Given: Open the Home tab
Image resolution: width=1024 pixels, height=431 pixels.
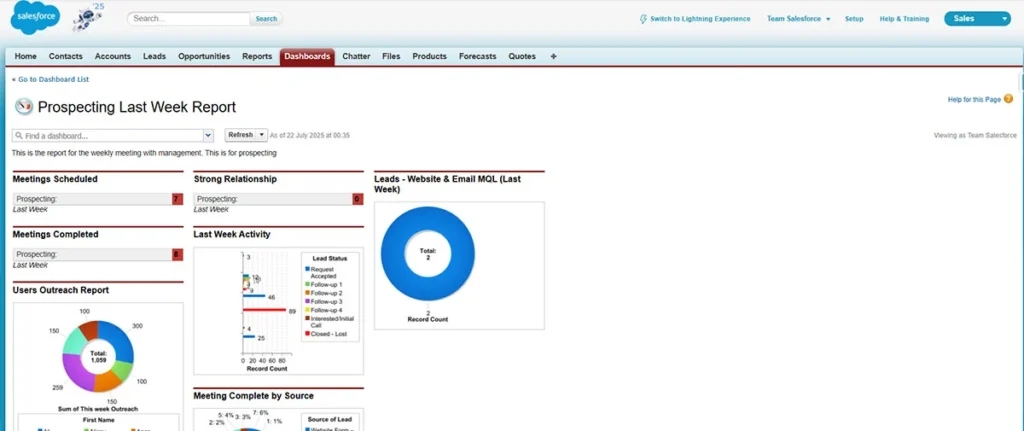Looking at the screenshot, I should coord(25,57).
